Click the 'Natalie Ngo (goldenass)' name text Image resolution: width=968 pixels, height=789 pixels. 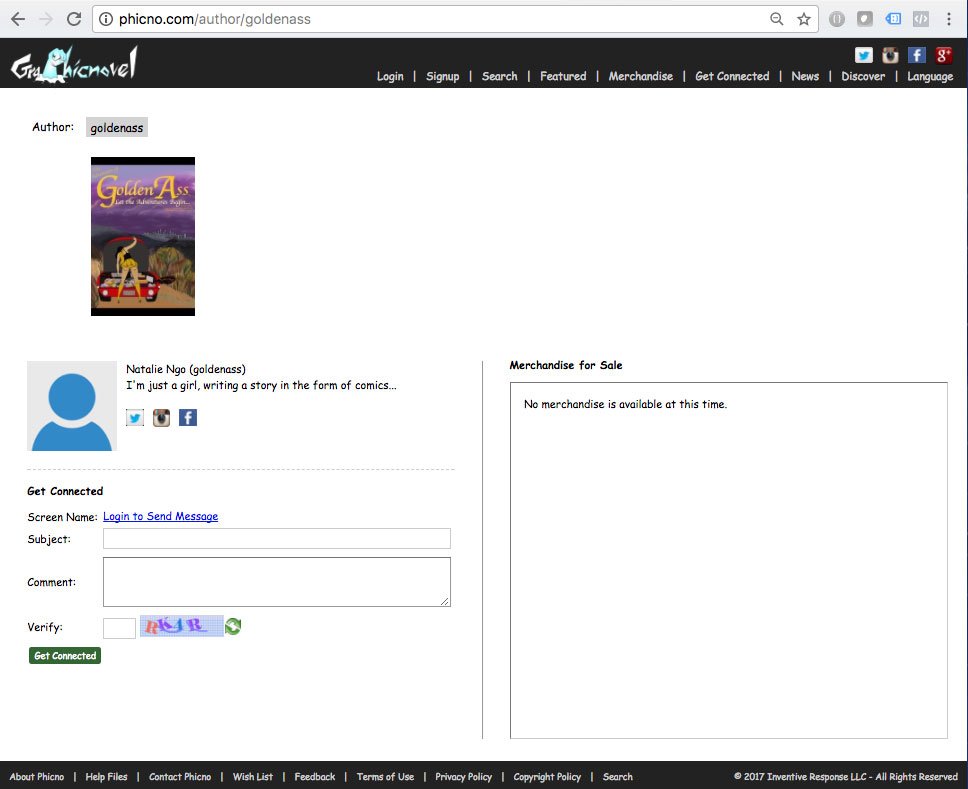[186, 369]
